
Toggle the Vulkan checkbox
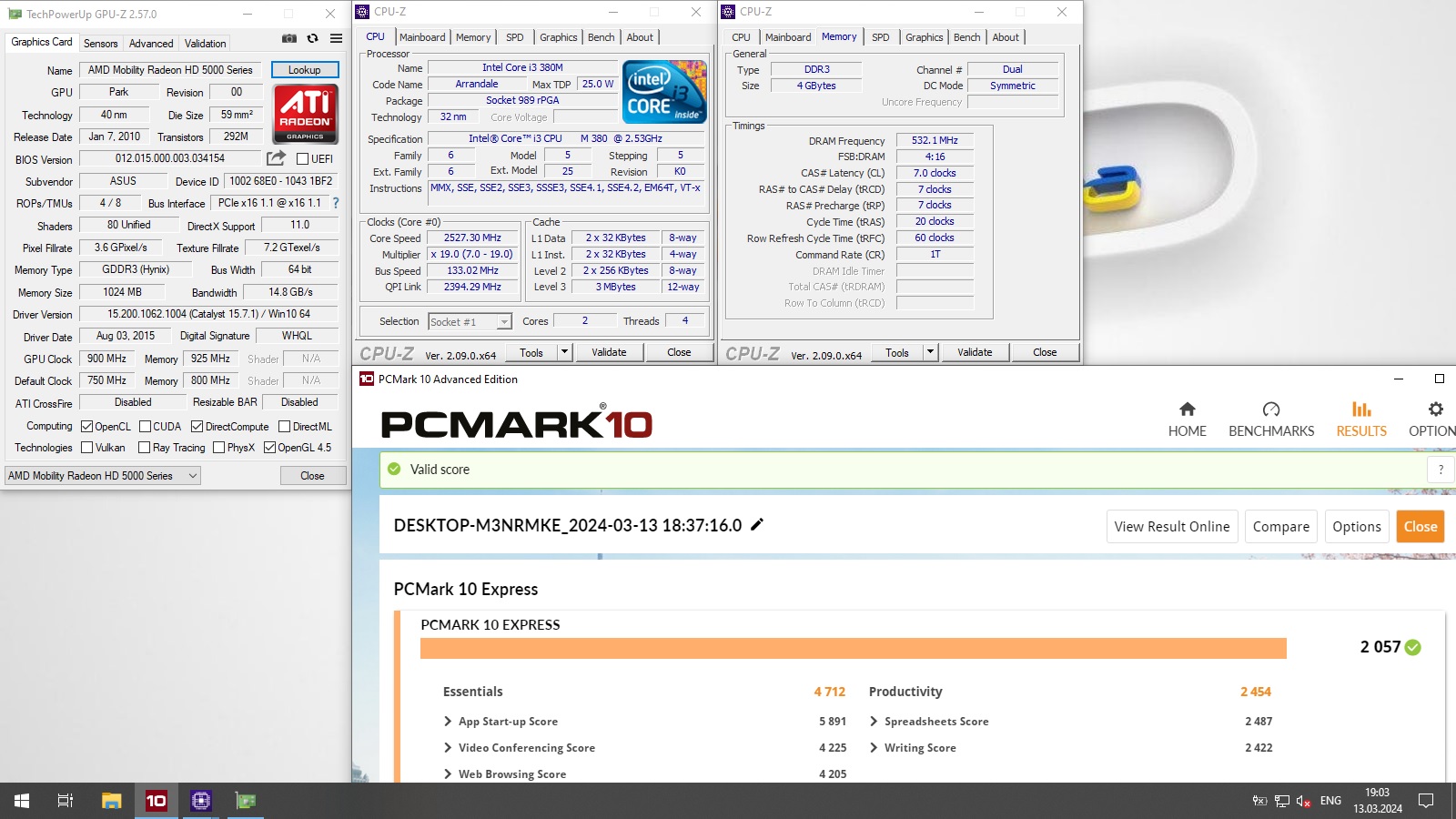point(87,447)
